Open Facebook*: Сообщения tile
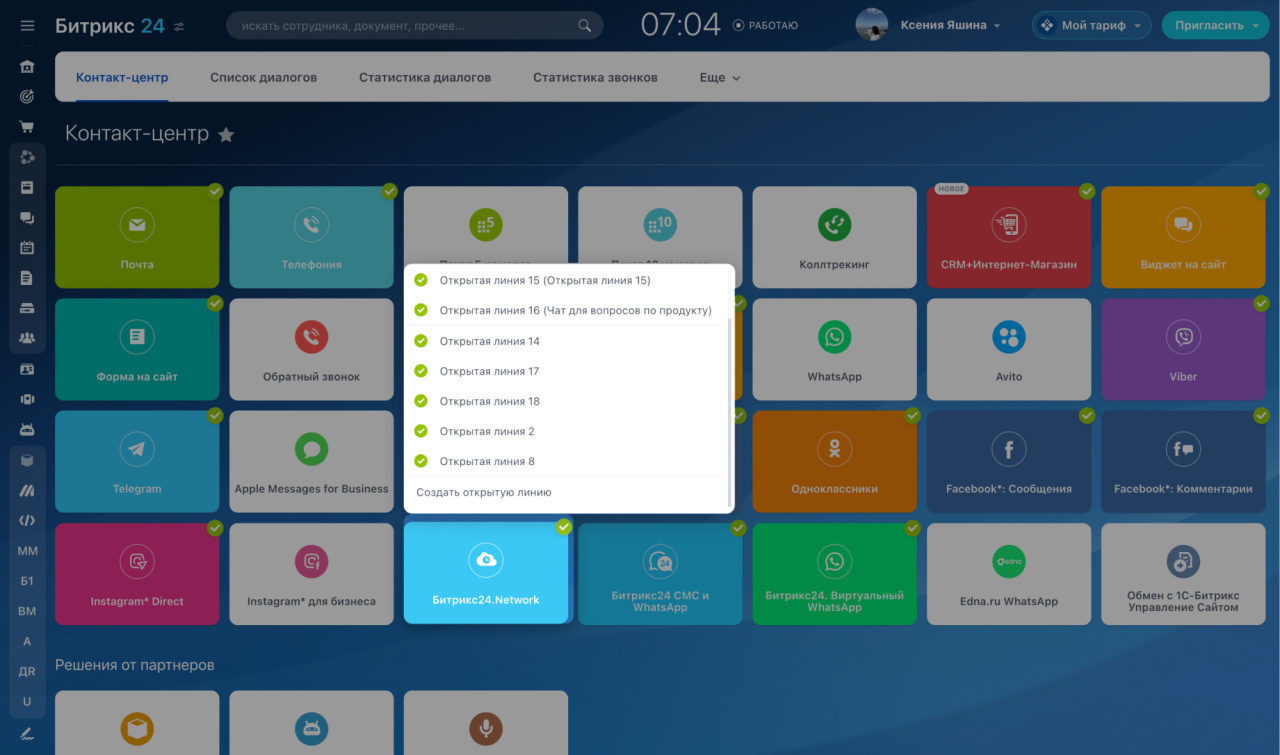1280x755 pixels. (1009, 461)
